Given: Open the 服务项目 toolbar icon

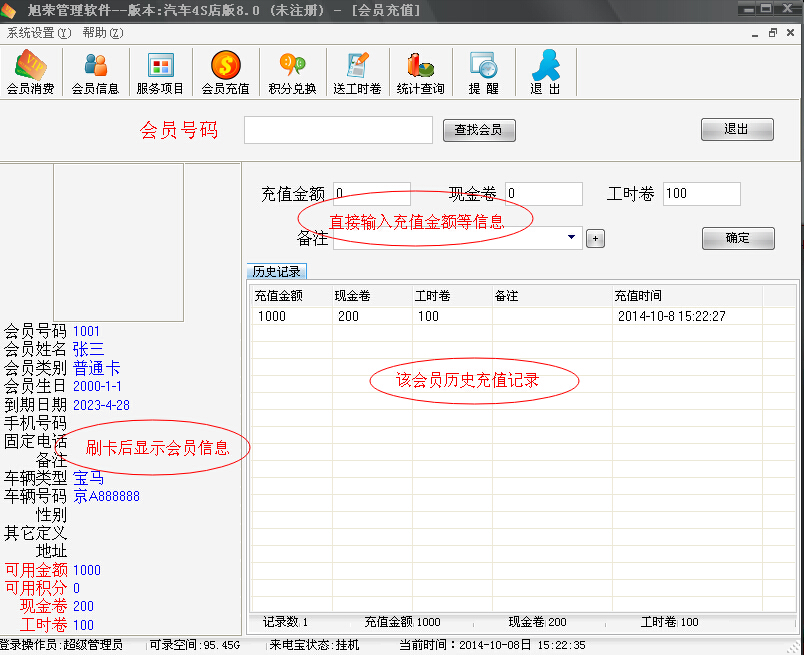Looking at the screenshot, I should coord(160,72).
